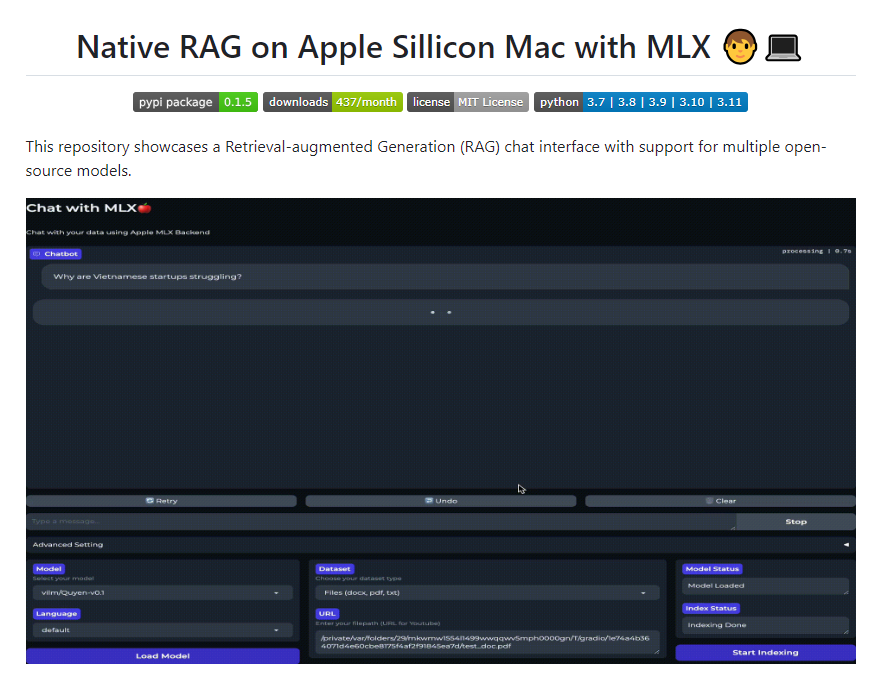Viewport: 878px width, 681px height.
Task: Click the Chatbot label icon
Action: [37, 254]
